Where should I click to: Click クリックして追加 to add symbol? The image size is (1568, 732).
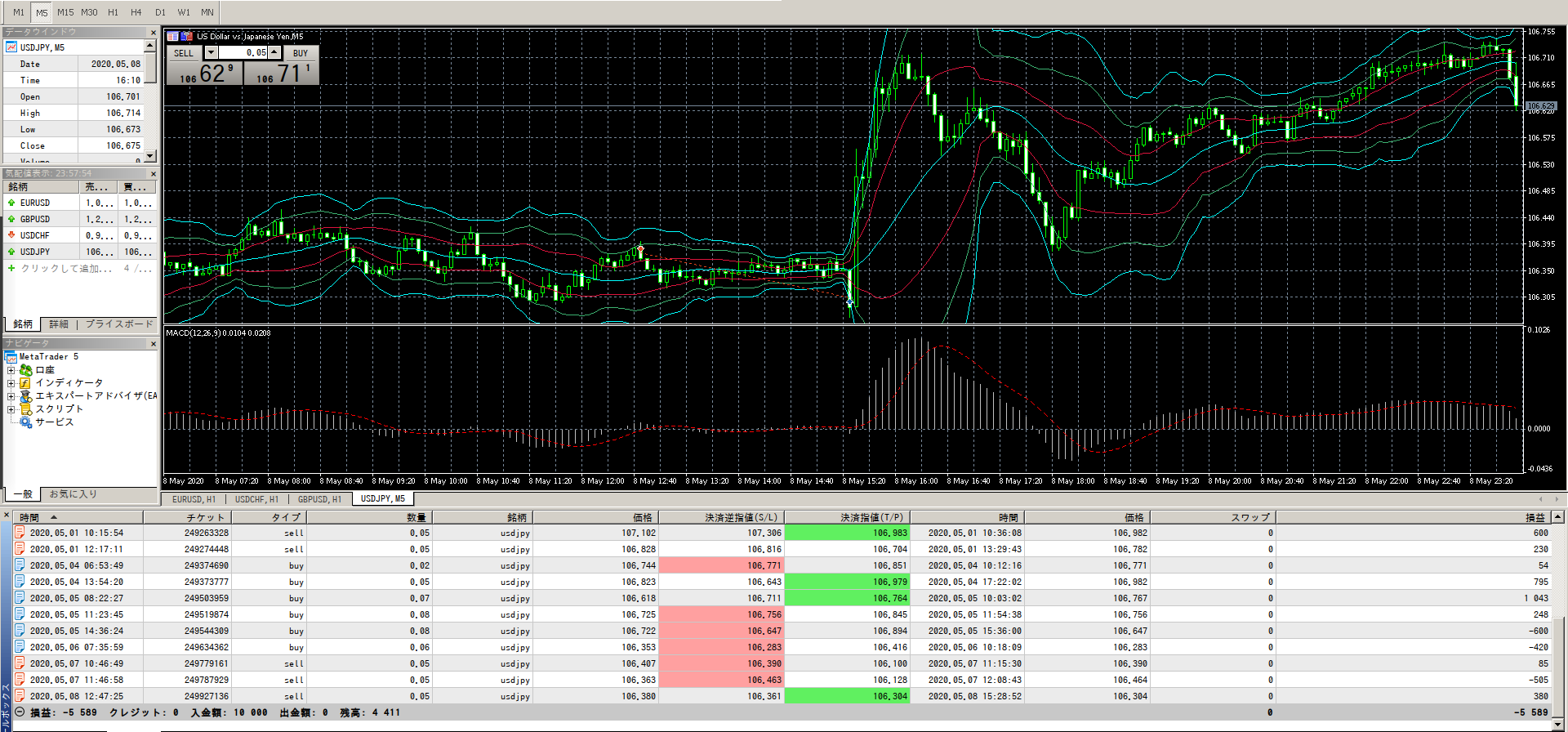(67, 268)
